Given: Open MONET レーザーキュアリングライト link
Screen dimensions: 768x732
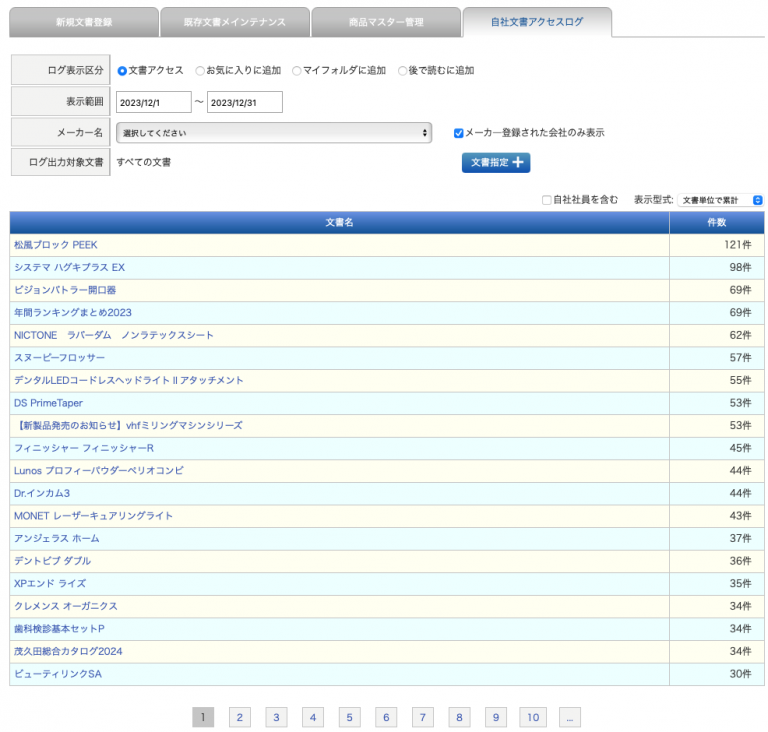Looking at the screenshot, I should [x=93, y=515].
